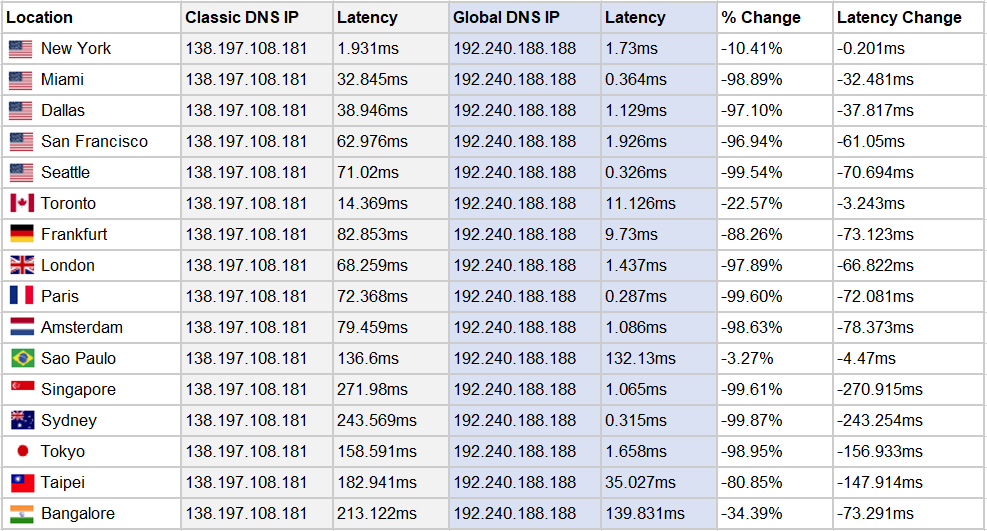Click the Australian flag beside Sydney
The width and height of the screenshot is (987, 531).
tap(21, 421)
